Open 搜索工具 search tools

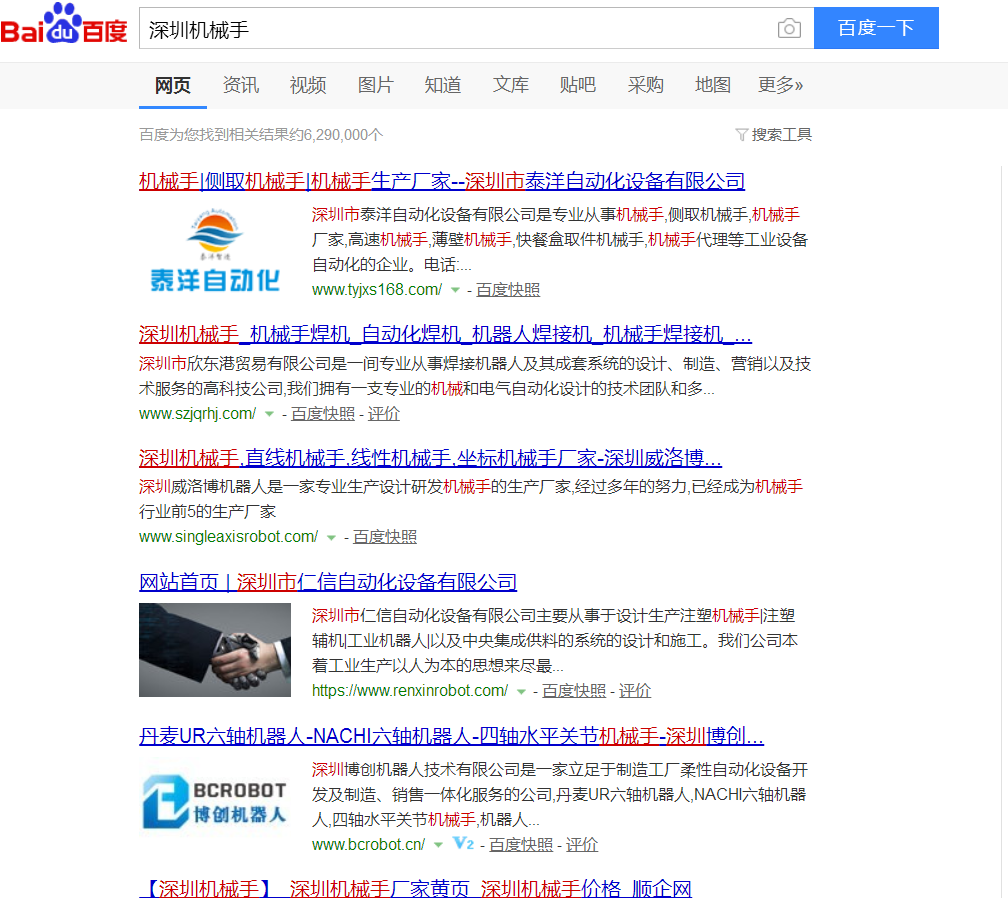pos(774,134)
